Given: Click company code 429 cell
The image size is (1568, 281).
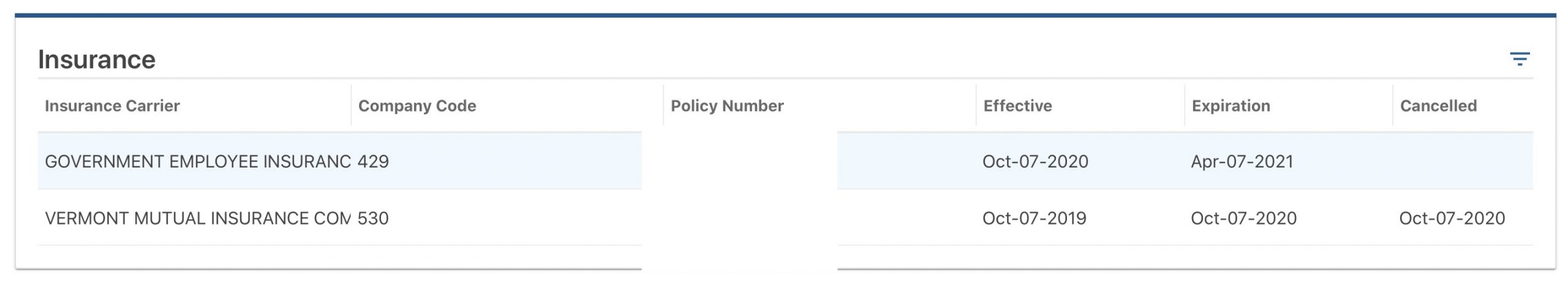Looking at the screenshot, I should point(373,161).
